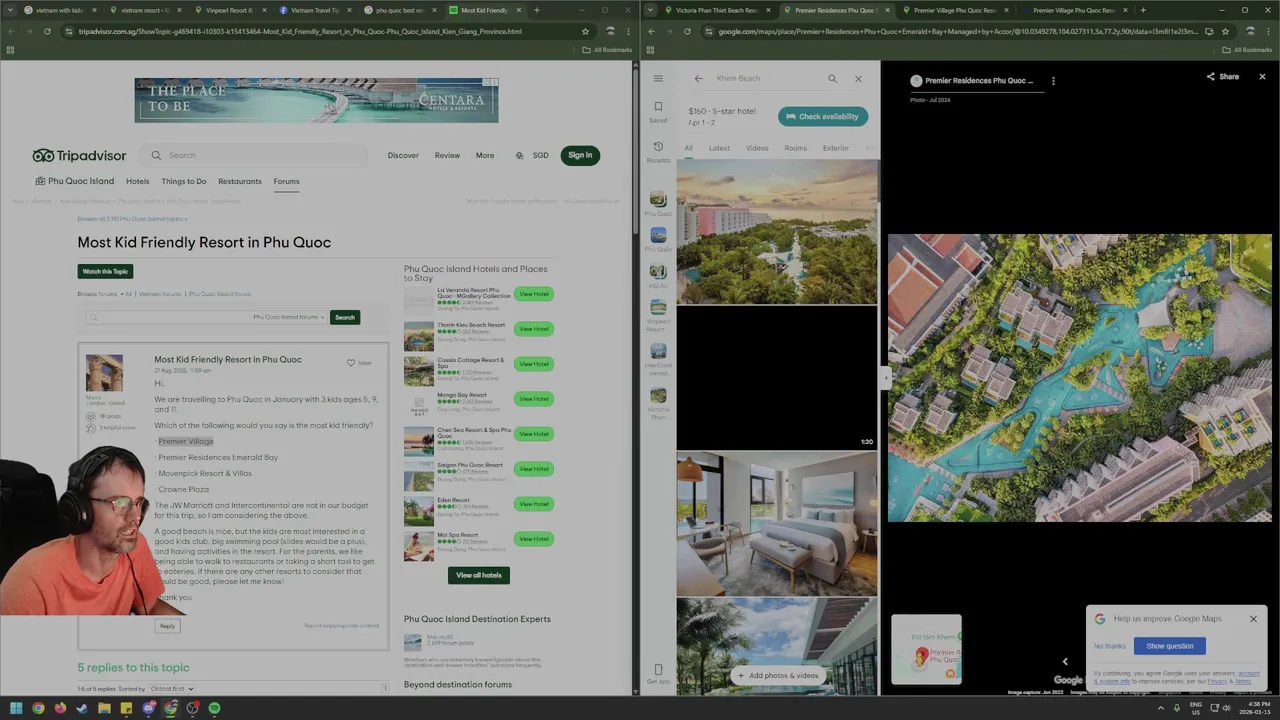Screen dimensions: 1280x720
Task: Open the hotel bedroom photo thumbnail
Action: point(777,523)
